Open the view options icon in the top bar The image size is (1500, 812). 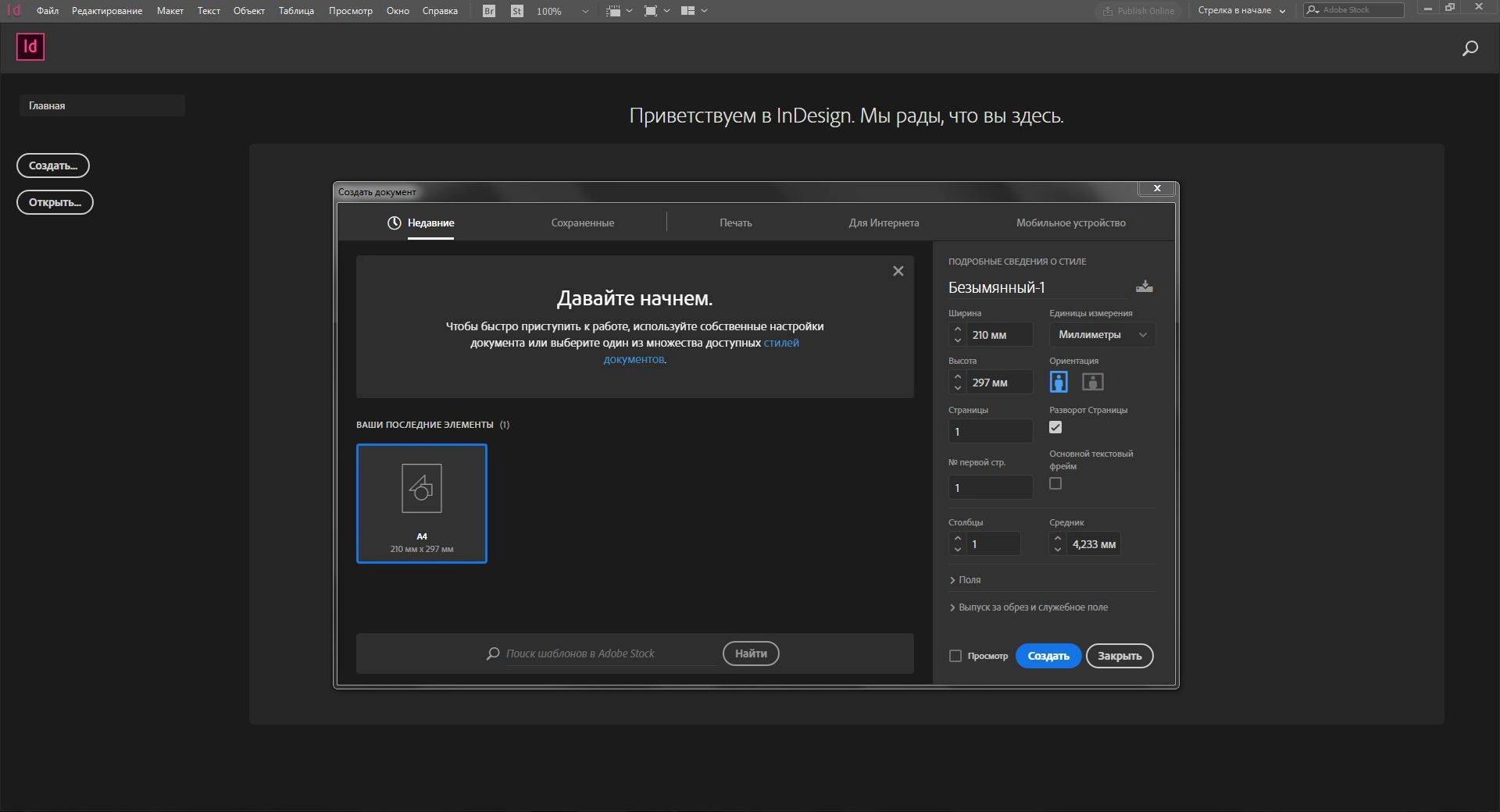[619, 11]
